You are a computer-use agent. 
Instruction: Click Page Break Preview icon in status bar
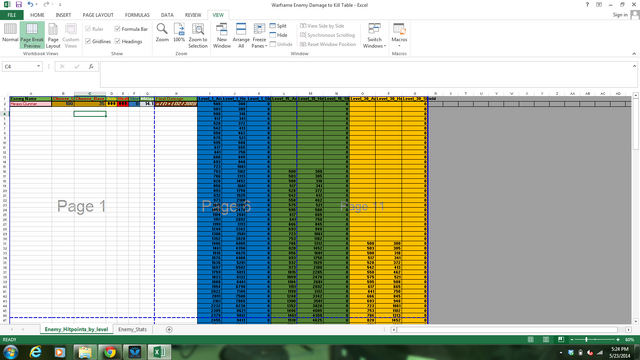click(561, 340)
